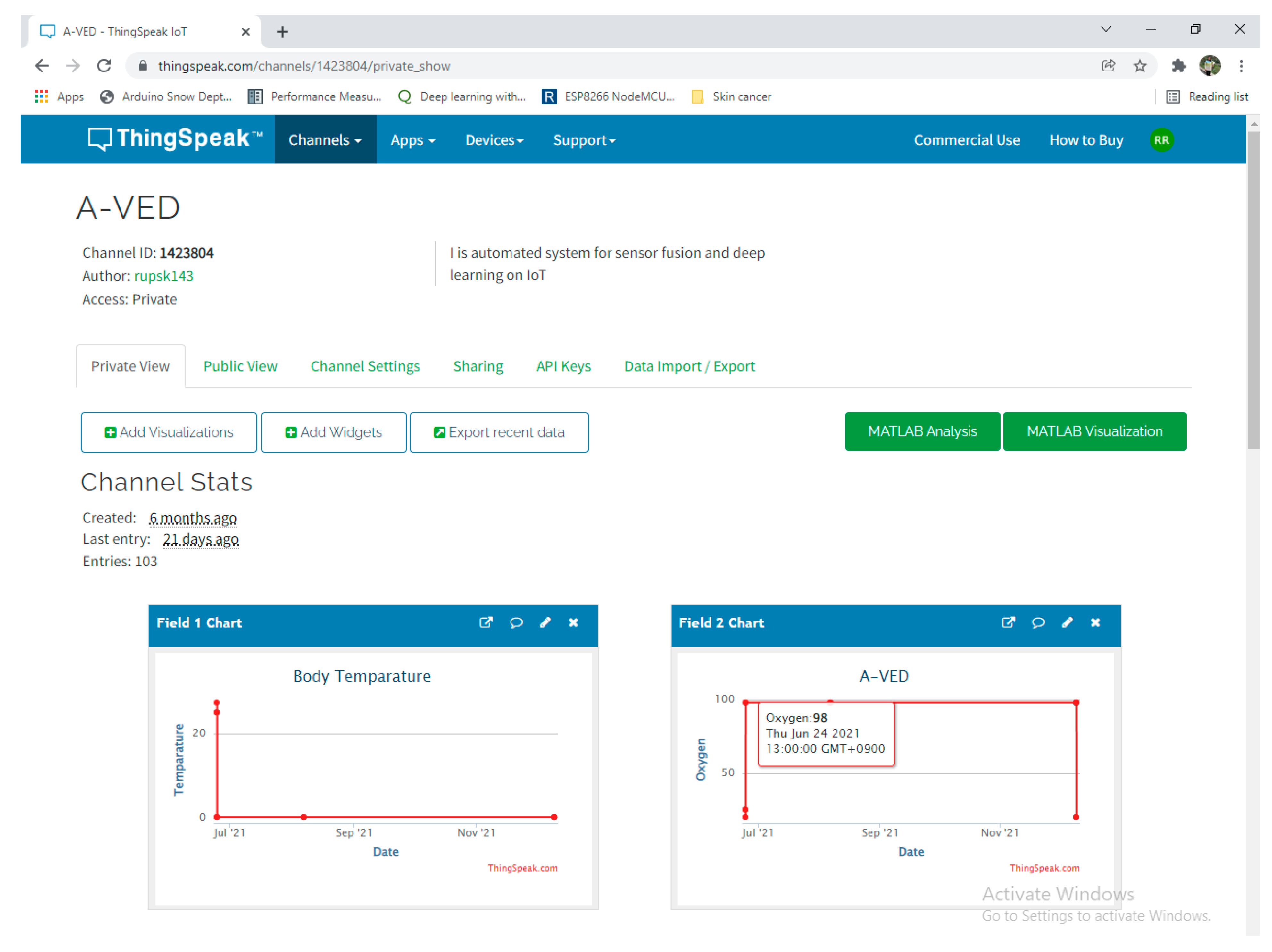
Task: Remove the Field 2 Chart widget
Action: [x=1095, y=622]
